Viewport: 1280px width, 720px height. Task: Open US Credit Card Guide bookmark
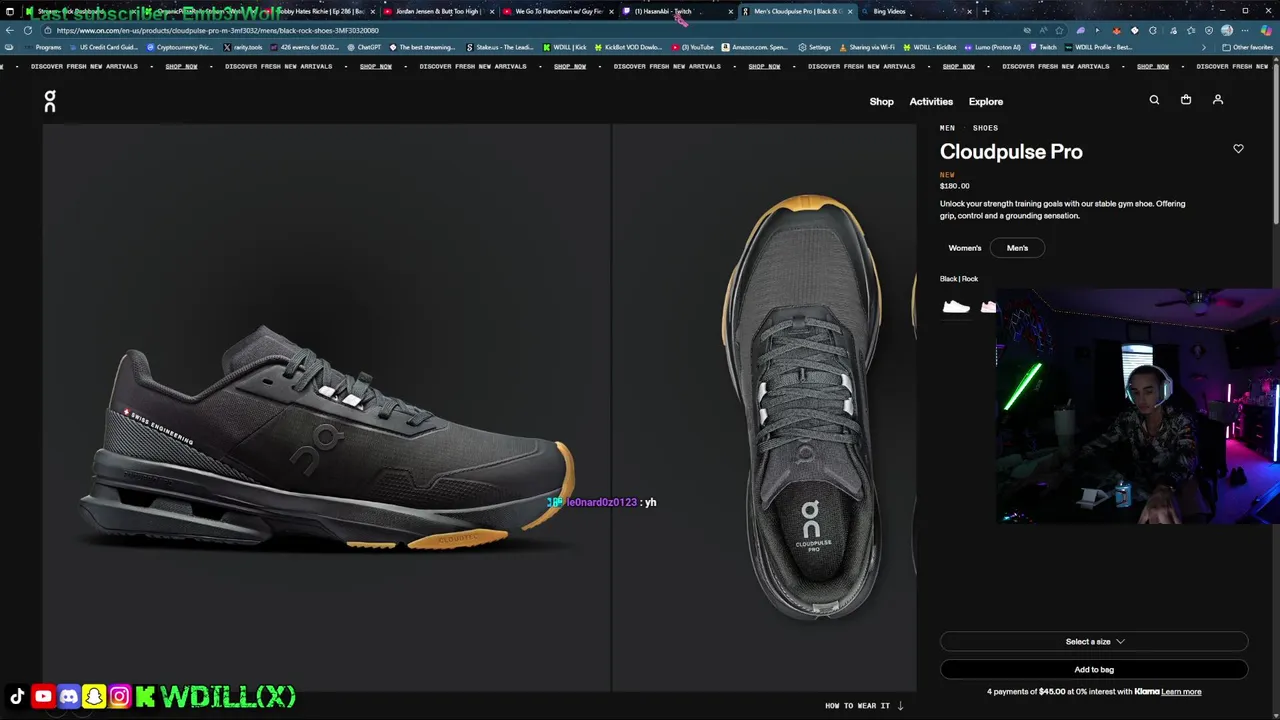104,47
